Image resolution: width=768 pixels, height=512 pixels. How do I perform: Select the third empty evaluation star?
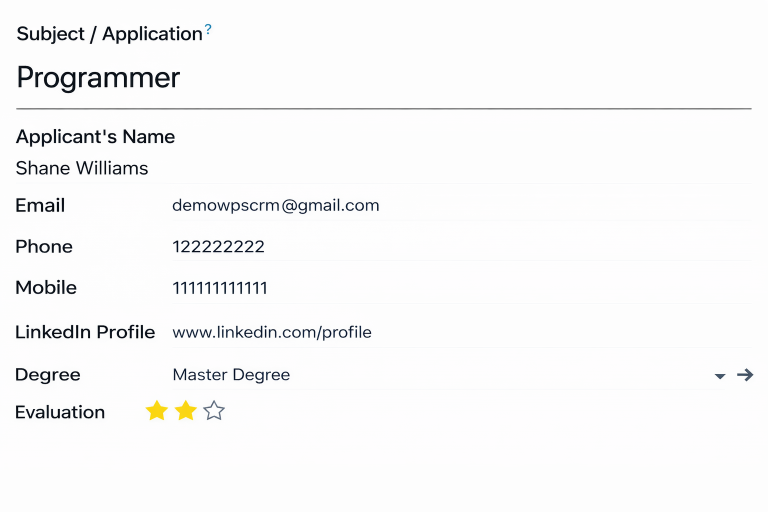[214, 411]
